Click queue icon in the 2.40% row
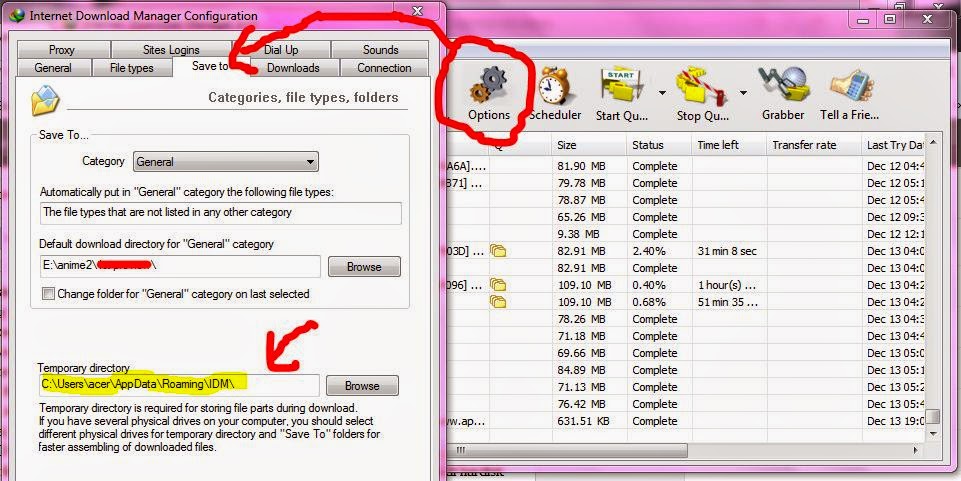Image resolution: width=961 pixels, height=481 pixels. [498, 251]
